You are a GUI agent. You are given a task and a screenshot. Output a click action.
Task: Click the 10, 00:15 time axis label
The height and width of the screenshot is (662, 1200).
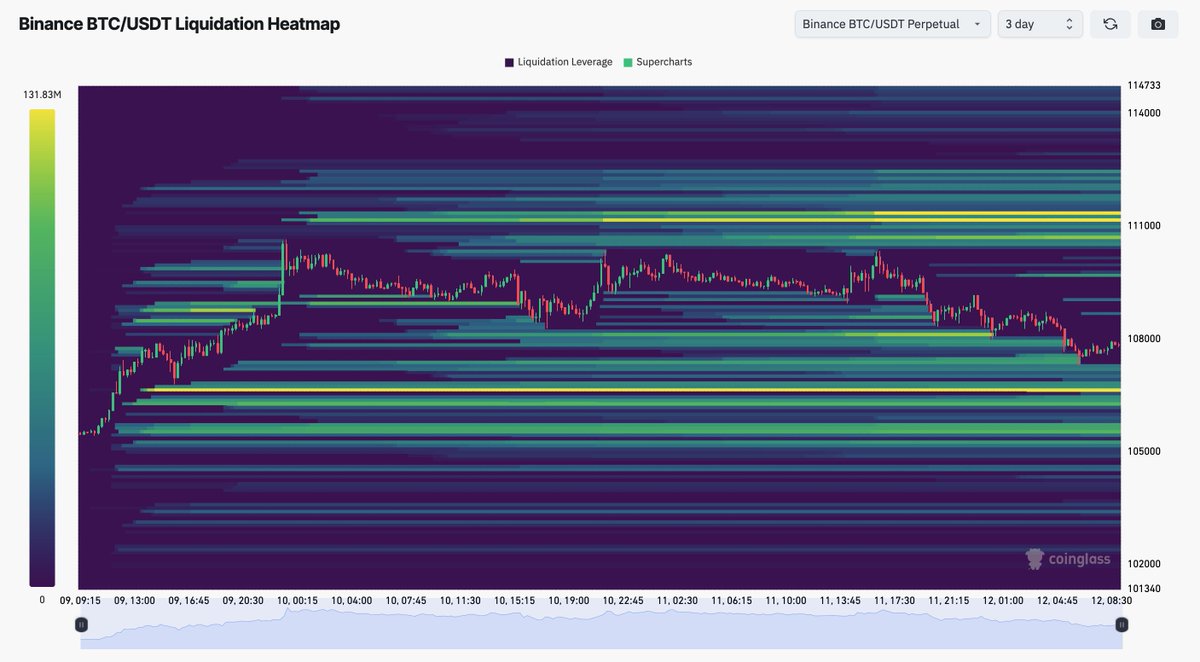coord(296,601)
